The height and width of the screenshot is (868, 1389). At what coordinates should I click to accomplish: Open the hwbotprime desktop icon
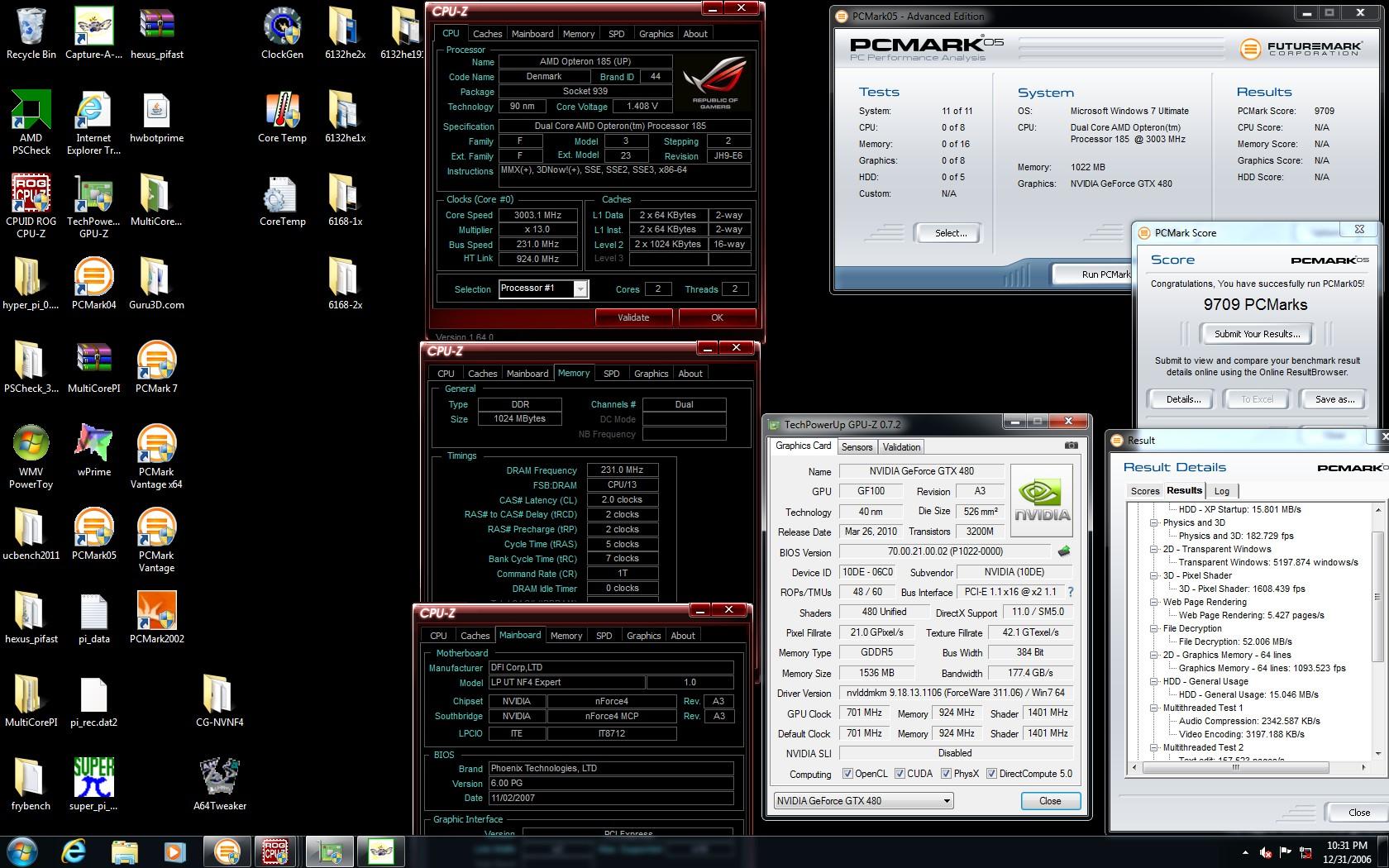tap(156, 117)
